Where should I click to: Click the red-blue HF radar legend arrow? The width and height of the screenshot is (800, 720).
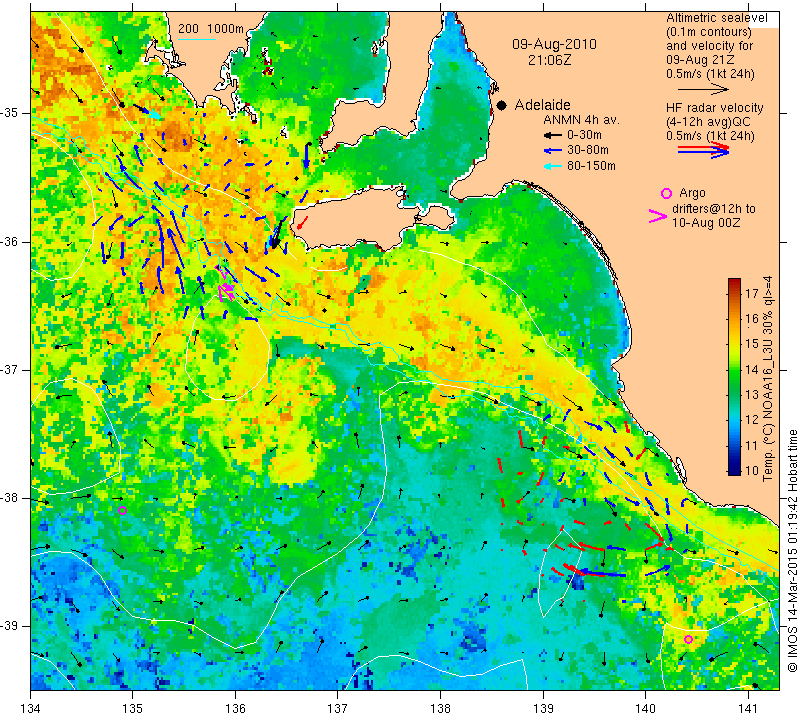click(x=703, y=150)
